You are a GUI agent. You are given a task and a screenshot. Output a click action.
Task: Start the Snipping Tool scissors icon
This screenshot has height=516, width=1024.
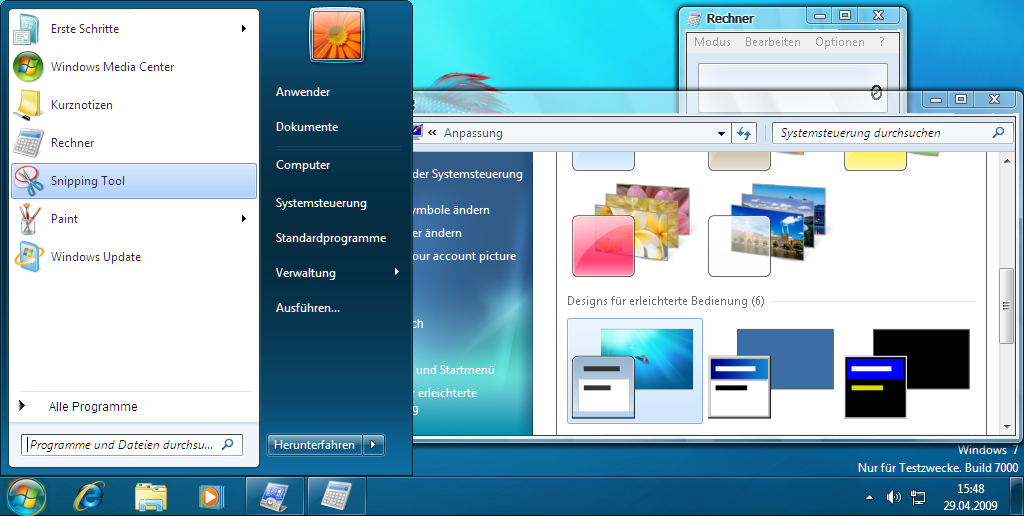[x=28, y=181]
